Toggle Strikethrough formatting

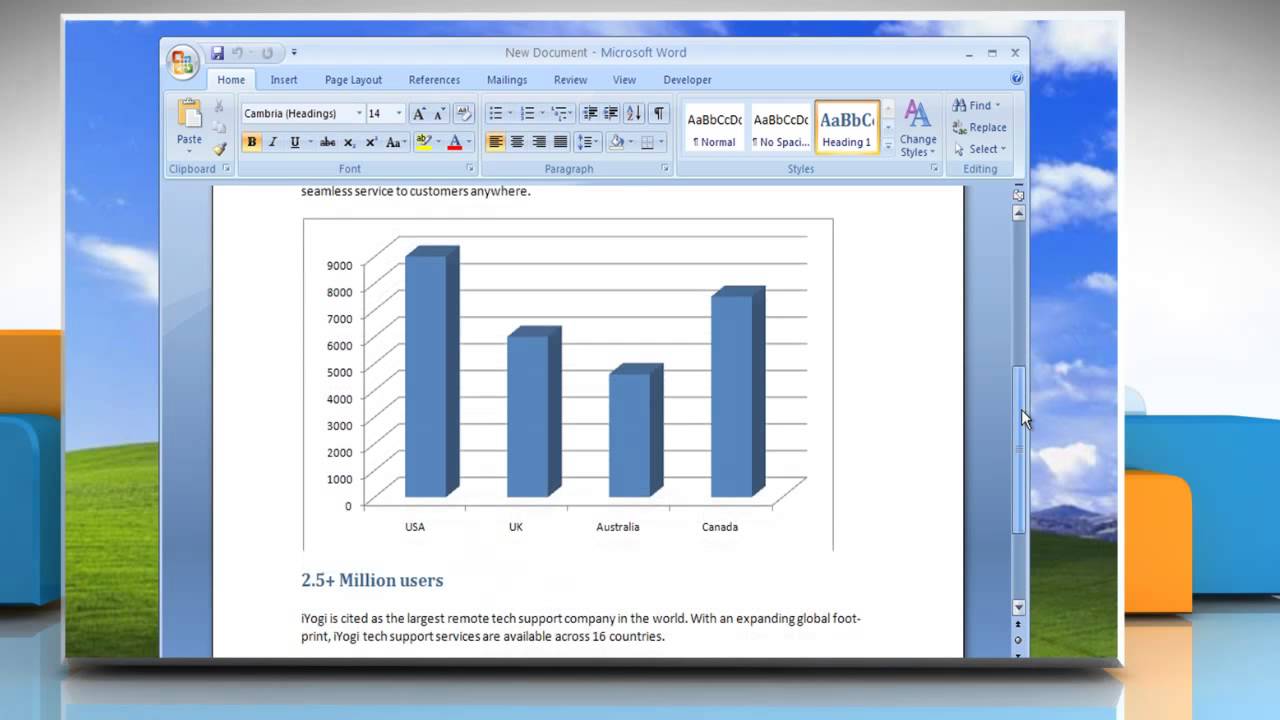pyautogui.click(x=327, y=143)
